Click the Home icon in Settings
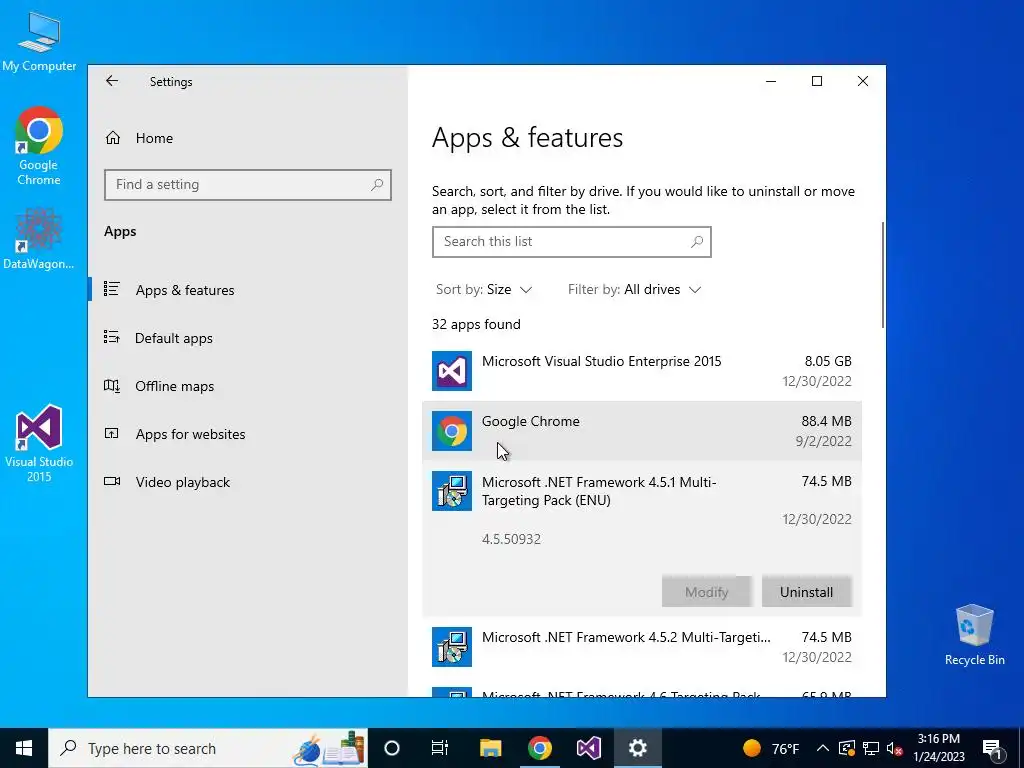Image resolution: width=1024 pixels, height=768 pixels. click(x=113, y=138)
